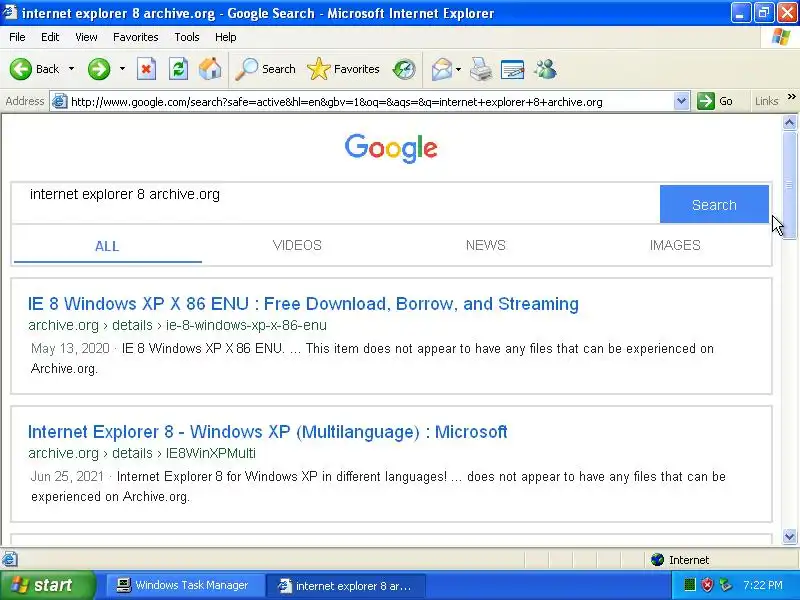Switch to the VIDEOS tab

[297, 245]
